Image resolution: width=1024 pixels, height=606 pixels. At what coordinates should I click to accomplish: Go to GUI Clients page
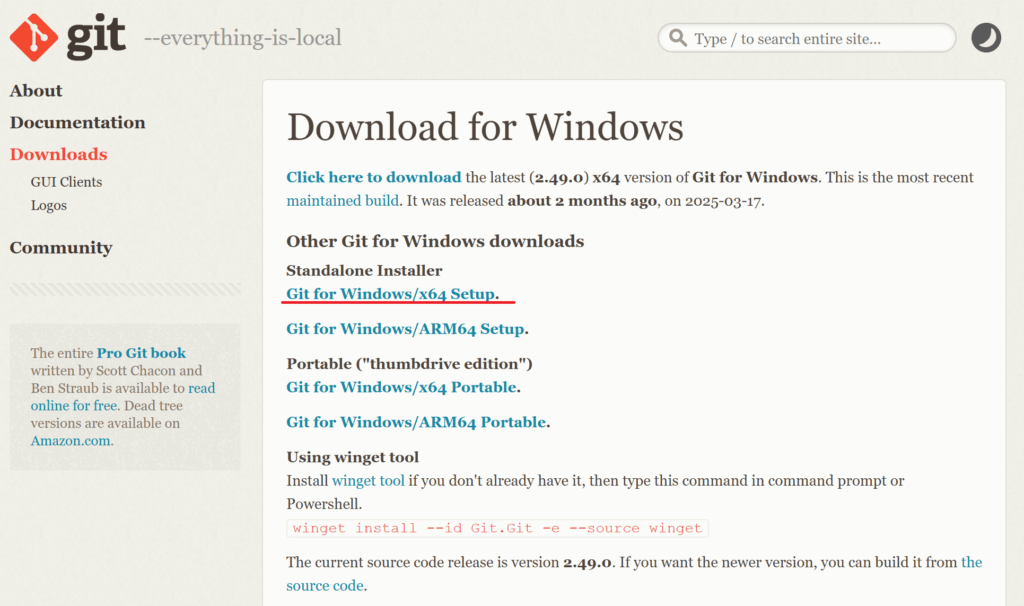tap(66, 182)
